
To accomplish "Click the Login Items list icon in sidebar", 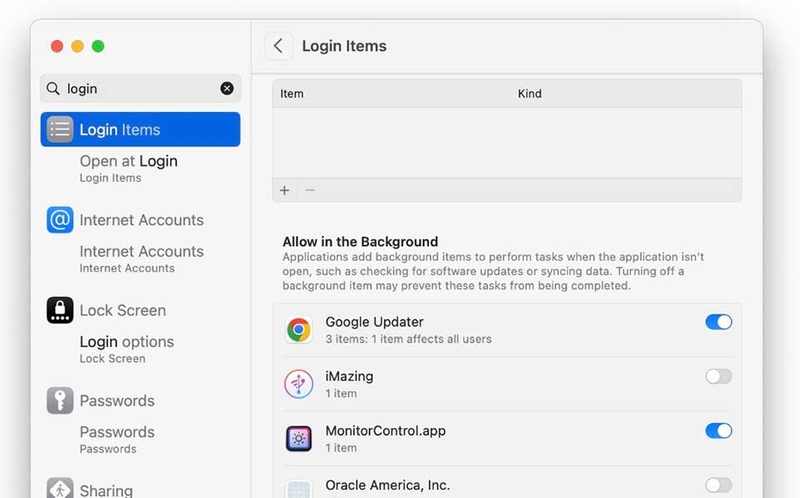I will (60, 130).
